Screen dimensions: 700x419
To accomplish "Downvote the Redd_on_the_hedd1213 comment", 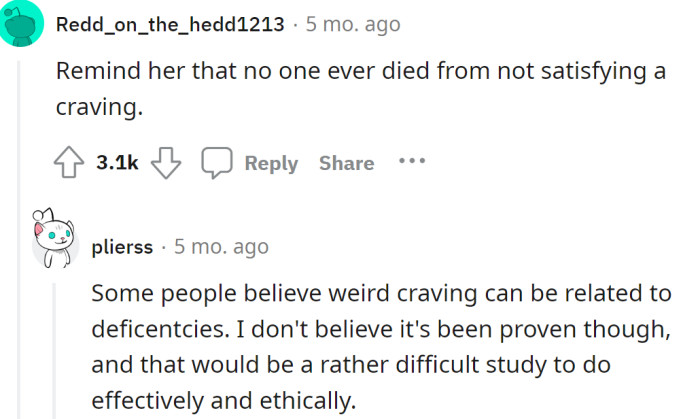I will coord(165,163).
